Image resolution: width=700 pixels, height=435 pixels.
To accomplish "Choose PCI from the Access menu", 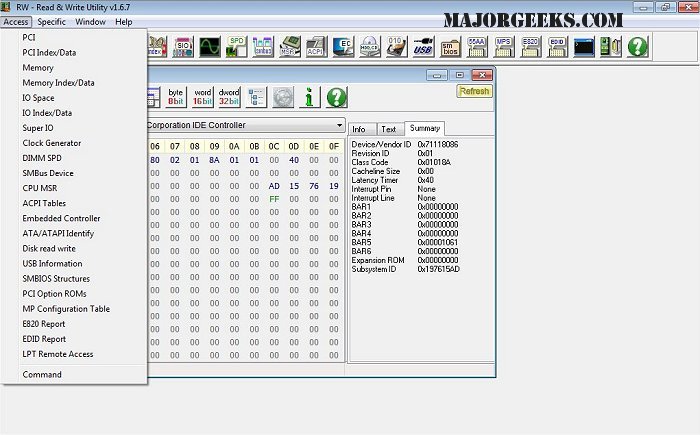I will coord(74,38).
